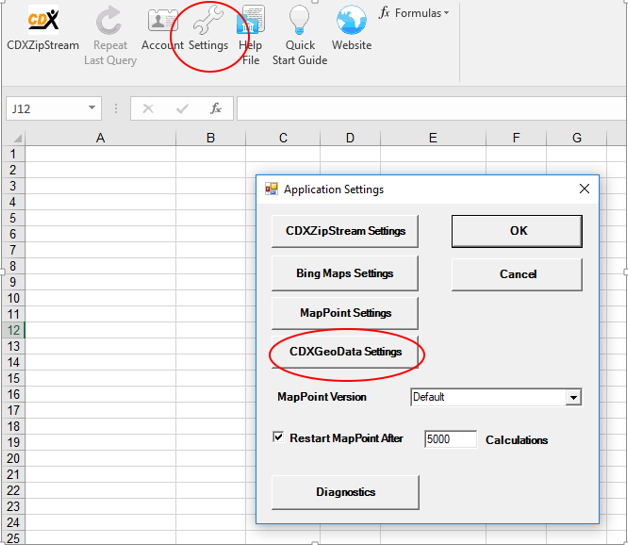The height and width of the screenshot is (545, 628).
Task: Confirm with the OK button
Action: coord(517,231)
